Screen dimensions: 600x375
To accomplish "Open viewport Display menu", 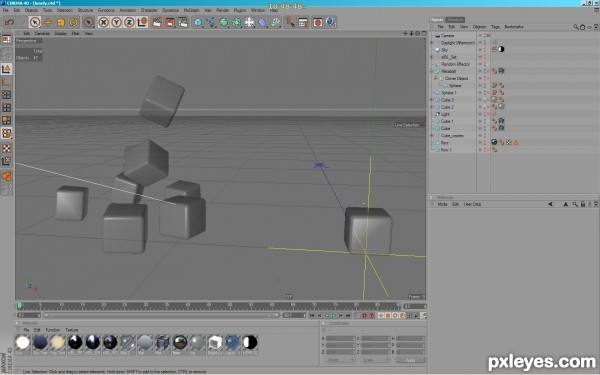I will 60,33.
